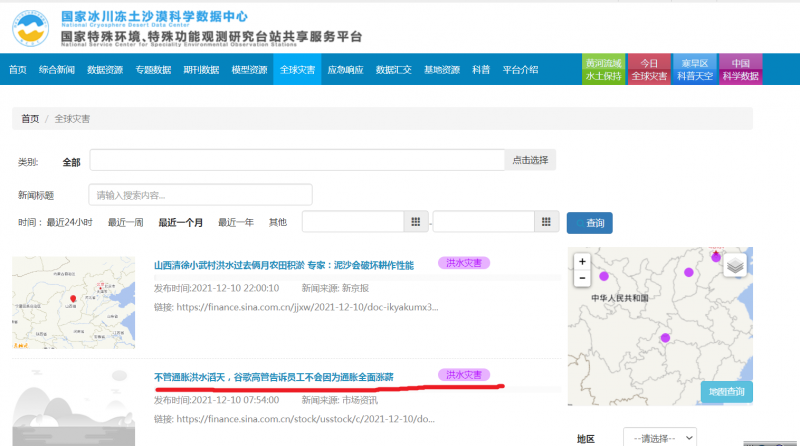This screenshot has width=800, height=446.
Task: Select the 最近一年 time filter
Action: [235, 222]
